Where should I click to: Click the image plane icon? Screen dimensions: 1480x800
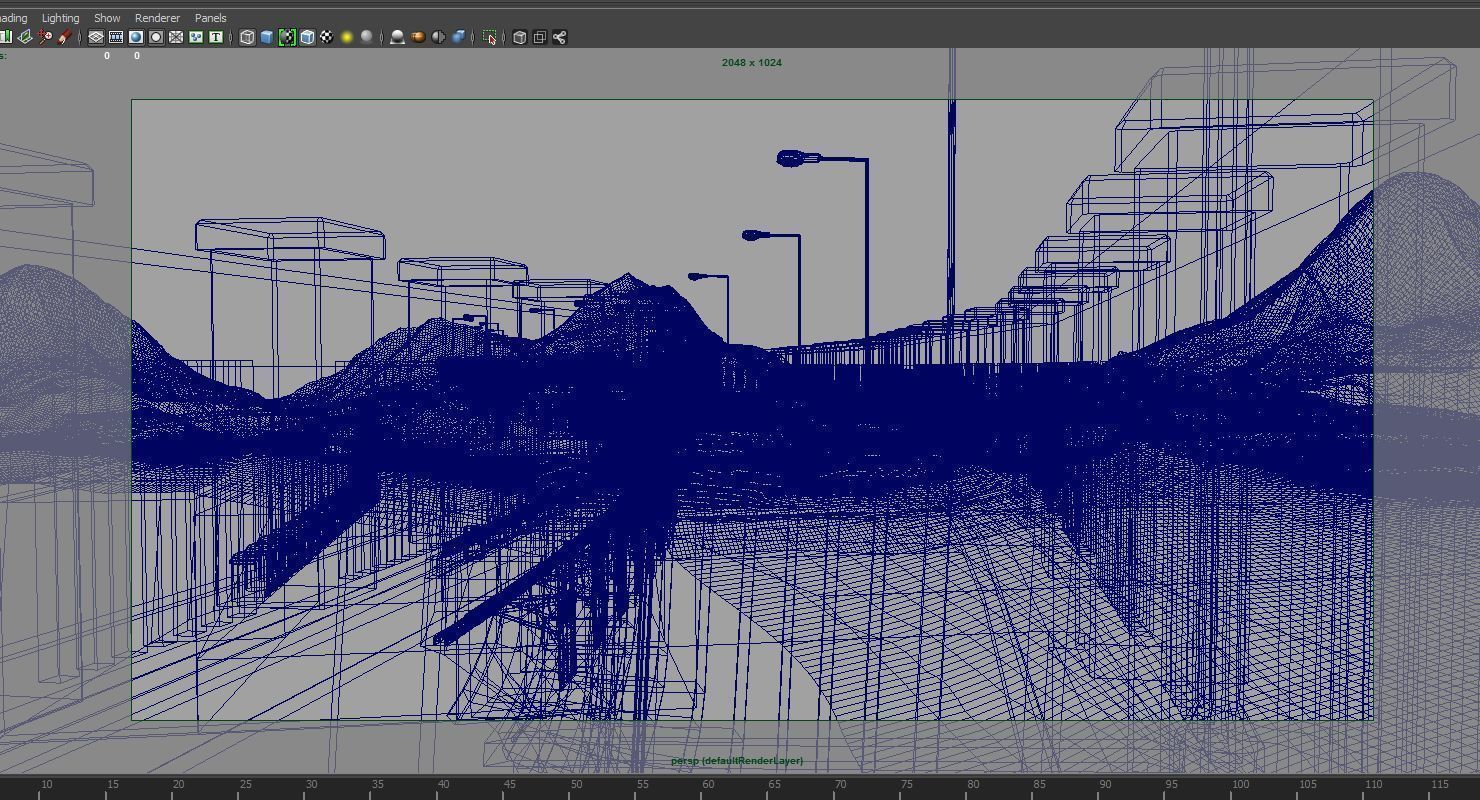click(25, 37)
